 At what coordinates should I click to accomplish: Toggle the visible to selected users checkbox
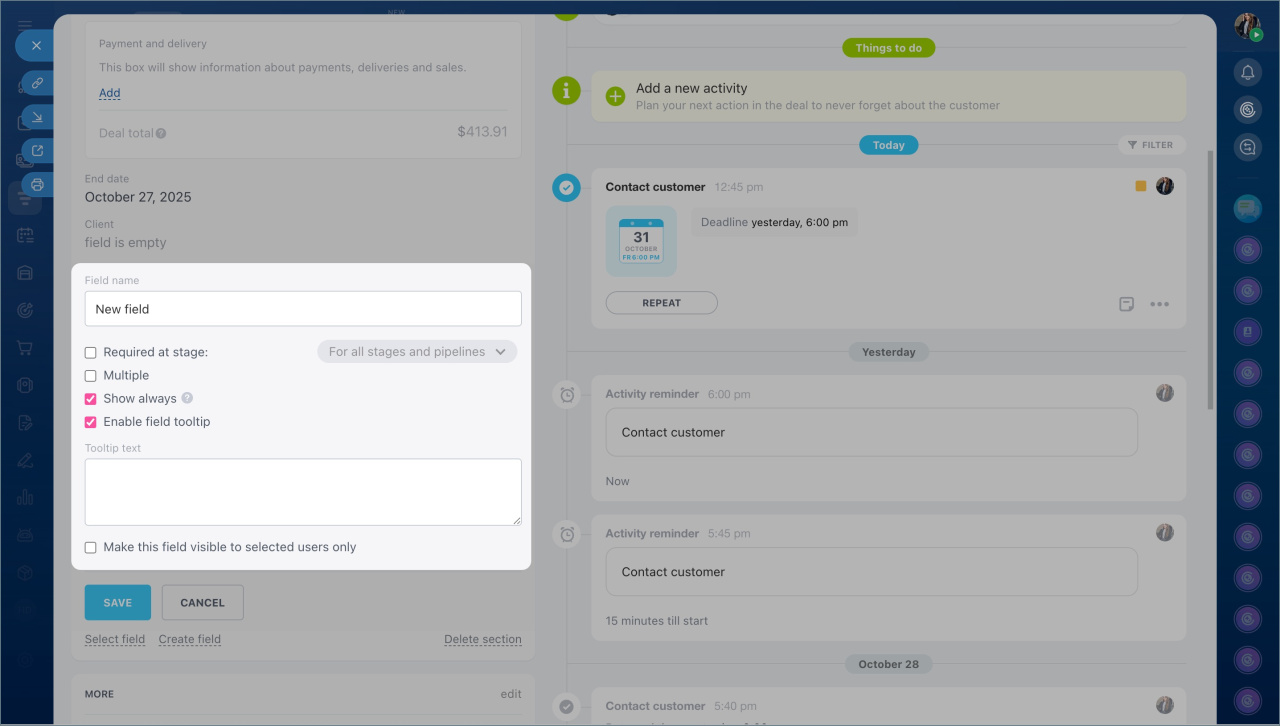91,548
